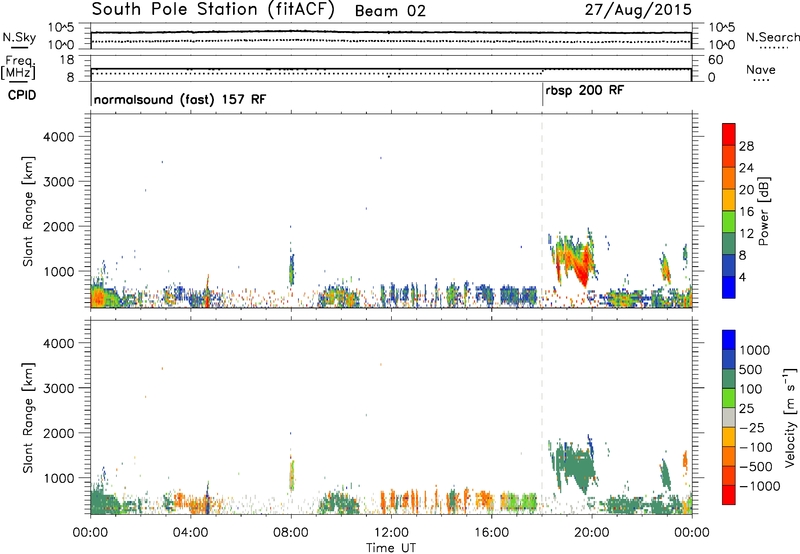Viewport: 800px width, 554px height.
Task: Click the '20:00' time axis label
Action: (x=592, y=533)
